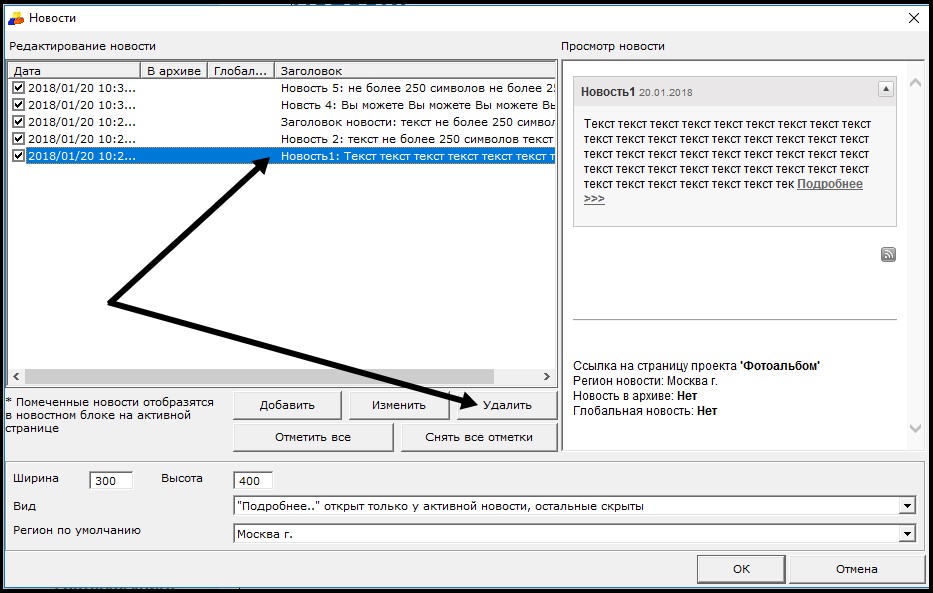Click Снять все отметки button
933x593 pixels.
click(478, 437)
